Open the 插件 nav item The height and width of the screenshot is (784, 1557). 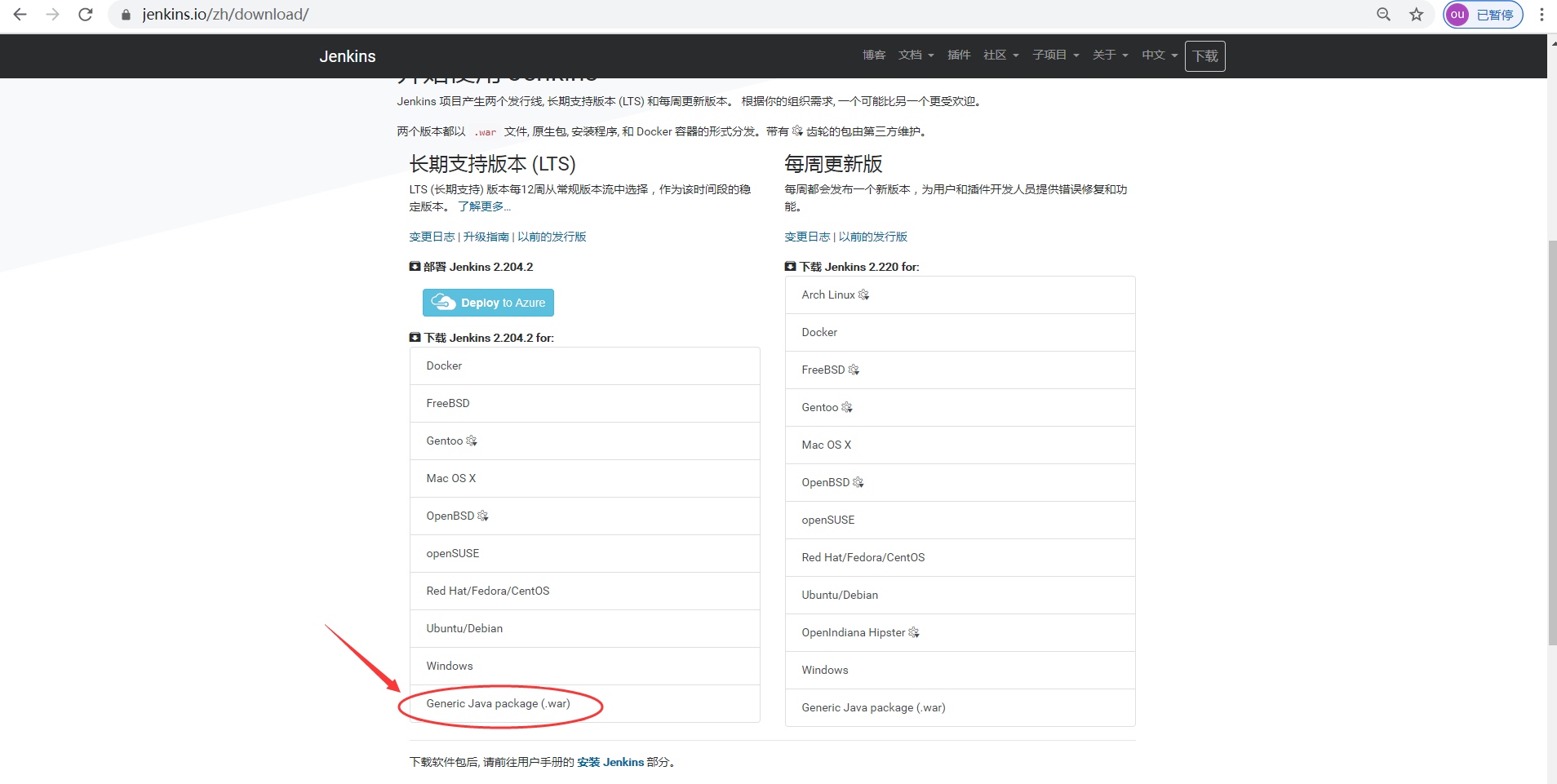tap(958, 55)
